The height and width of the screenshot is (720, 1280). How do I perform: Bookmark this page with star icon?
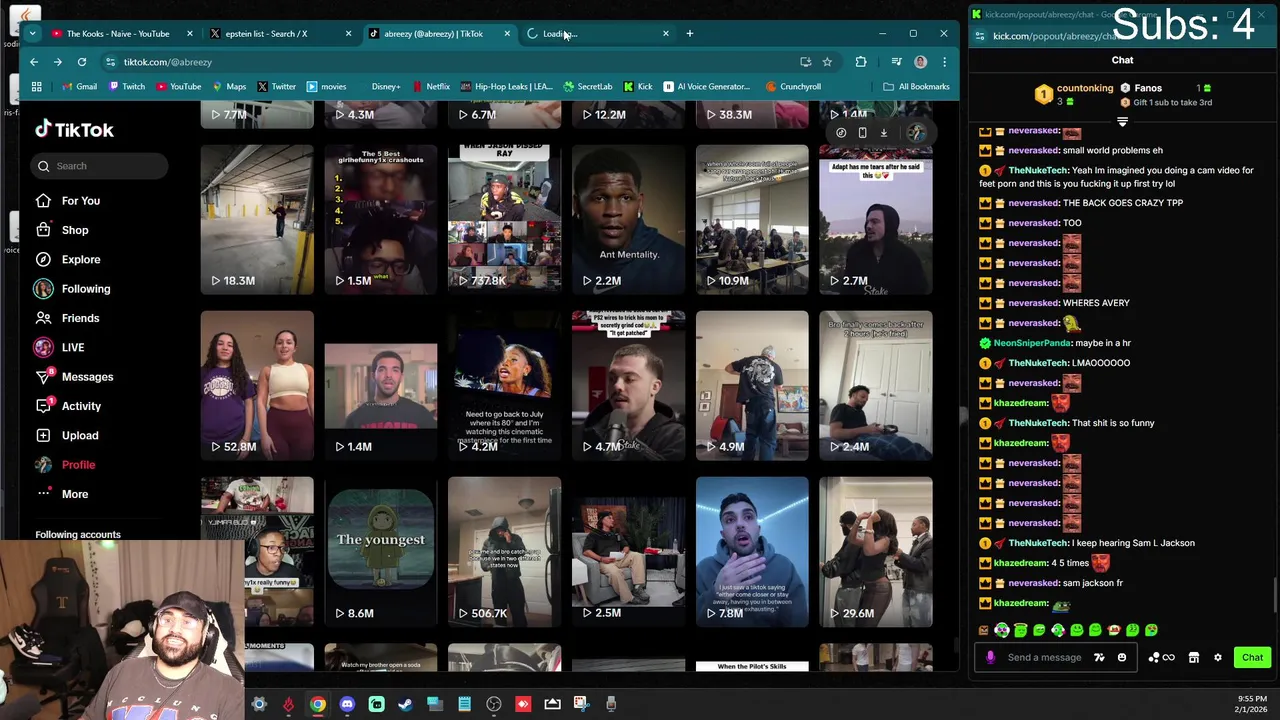(x=827, y=62)
